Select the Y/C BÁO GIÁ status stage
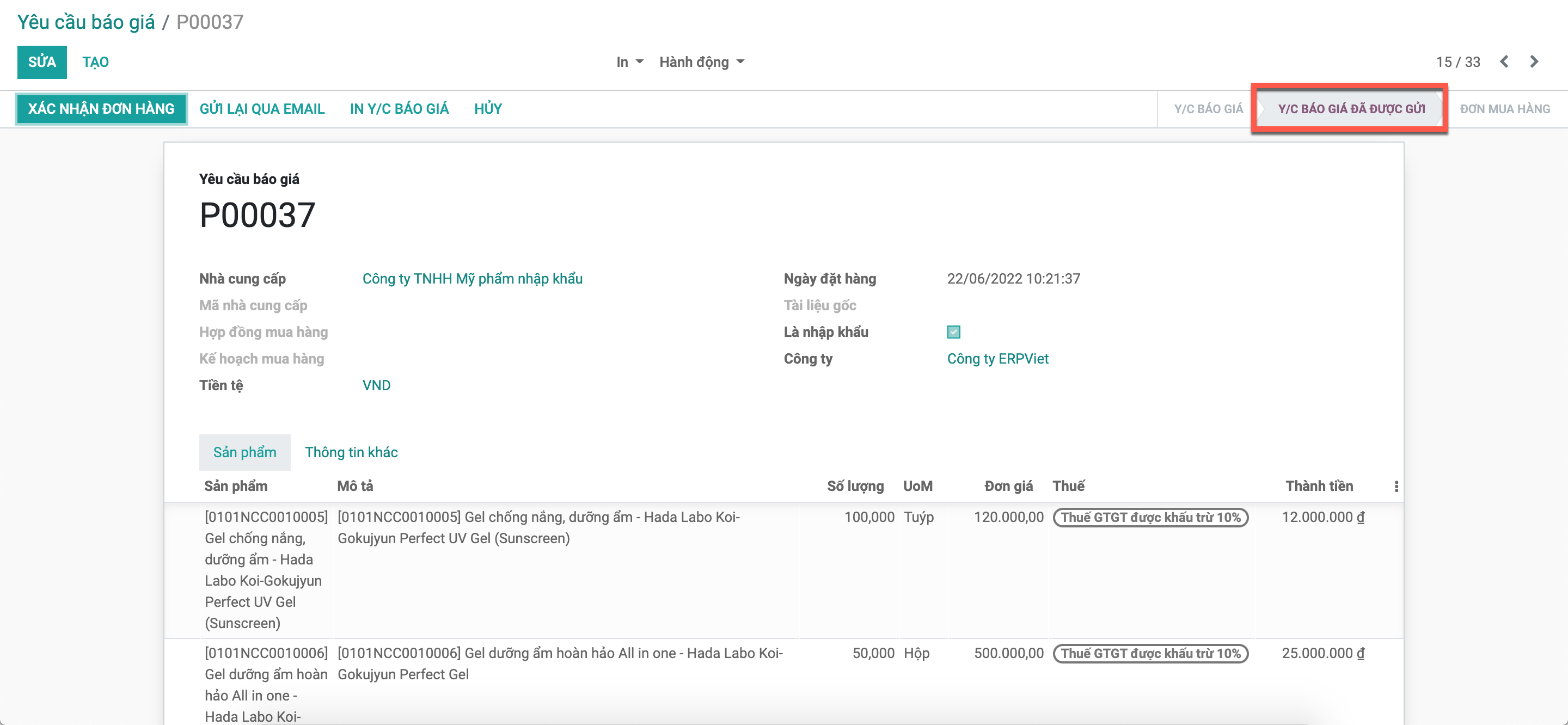This screenshot has height=725, width=1568. pos(1208,109)
